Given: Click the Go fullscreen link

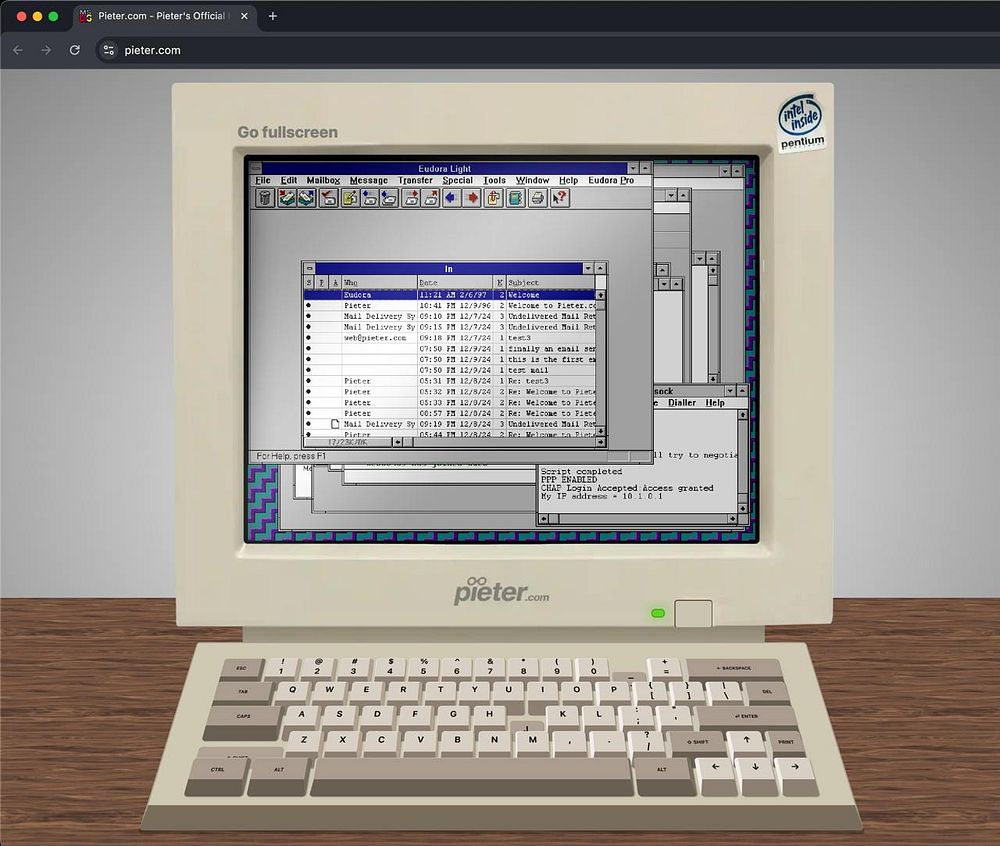Looking at the screenshot, I should pos(288,132).
